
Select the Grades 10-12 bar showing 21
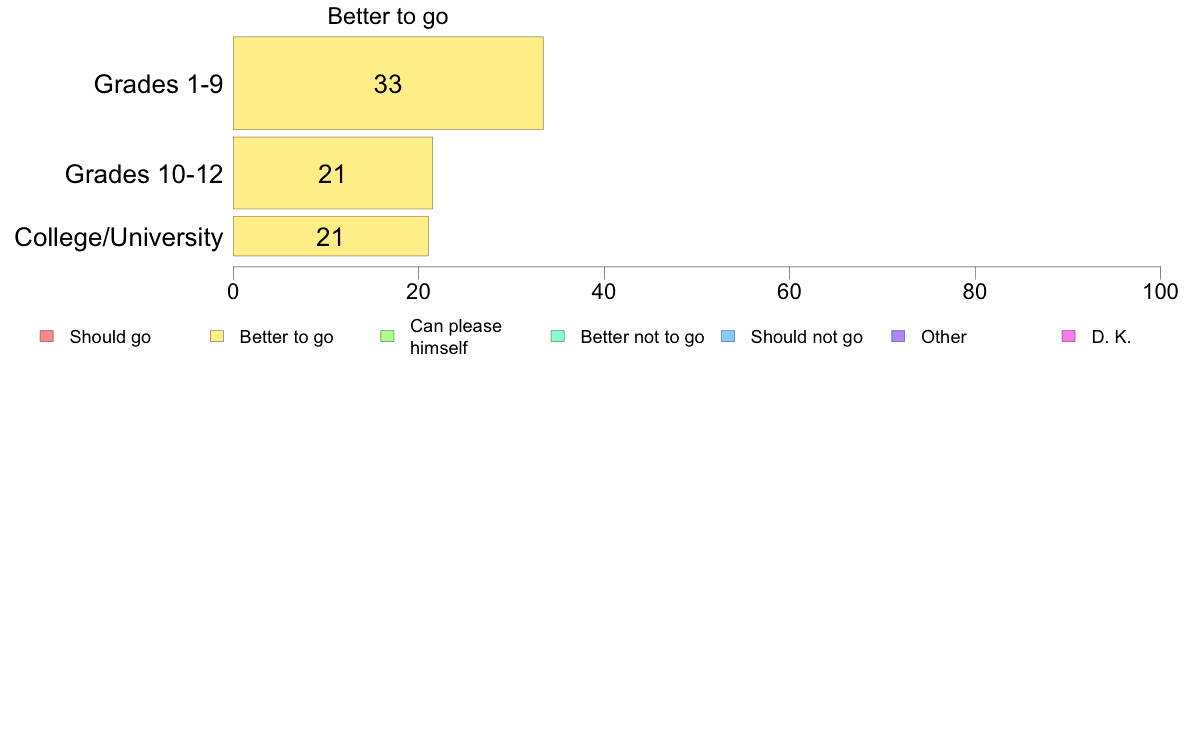tap(333, 173)
